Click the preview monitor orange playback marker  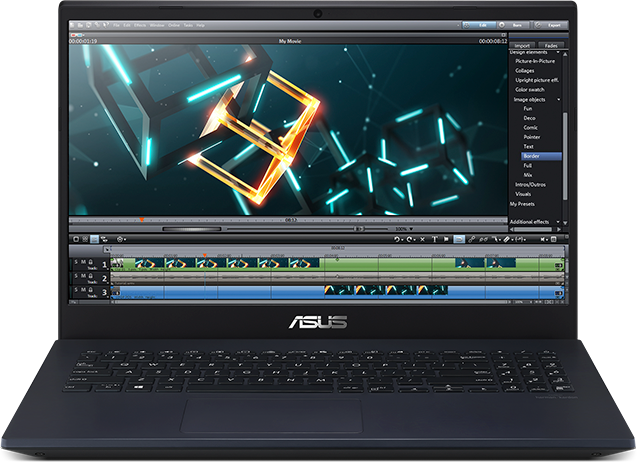(x=142, y=219)
